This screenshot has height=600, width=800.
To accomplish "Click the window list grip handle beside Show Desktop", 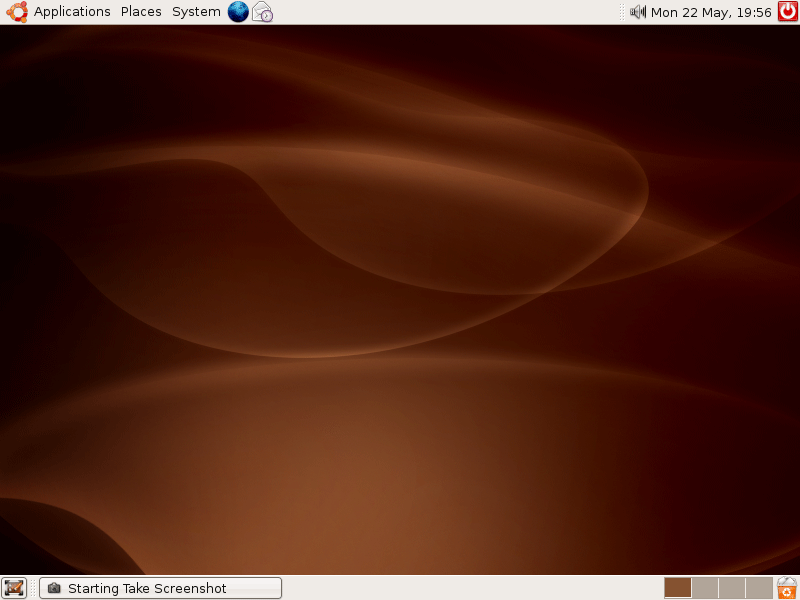I will [33, 588].
